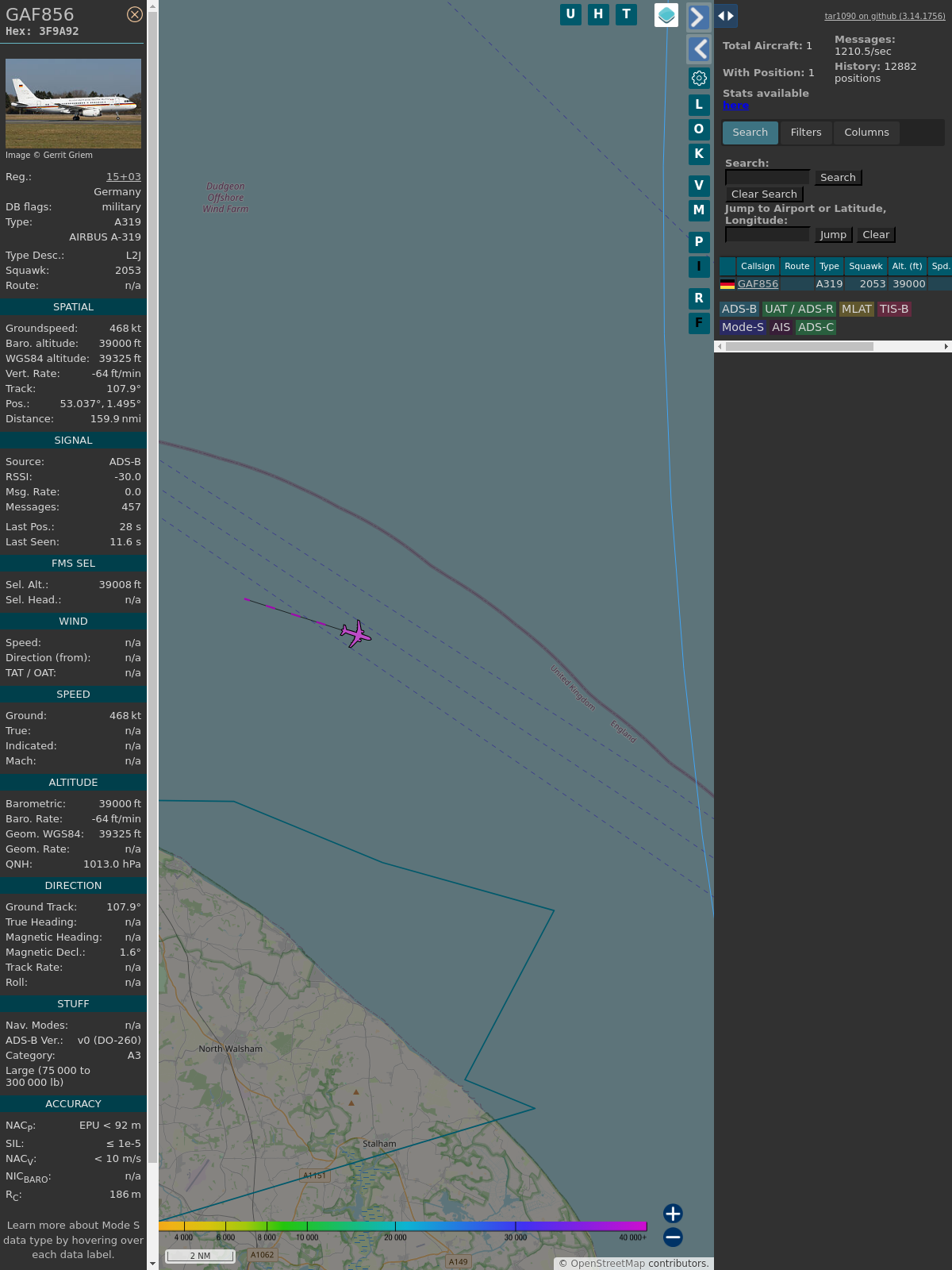Toggle the AIS source legend
952x1270 pixels.
point(781,328)
